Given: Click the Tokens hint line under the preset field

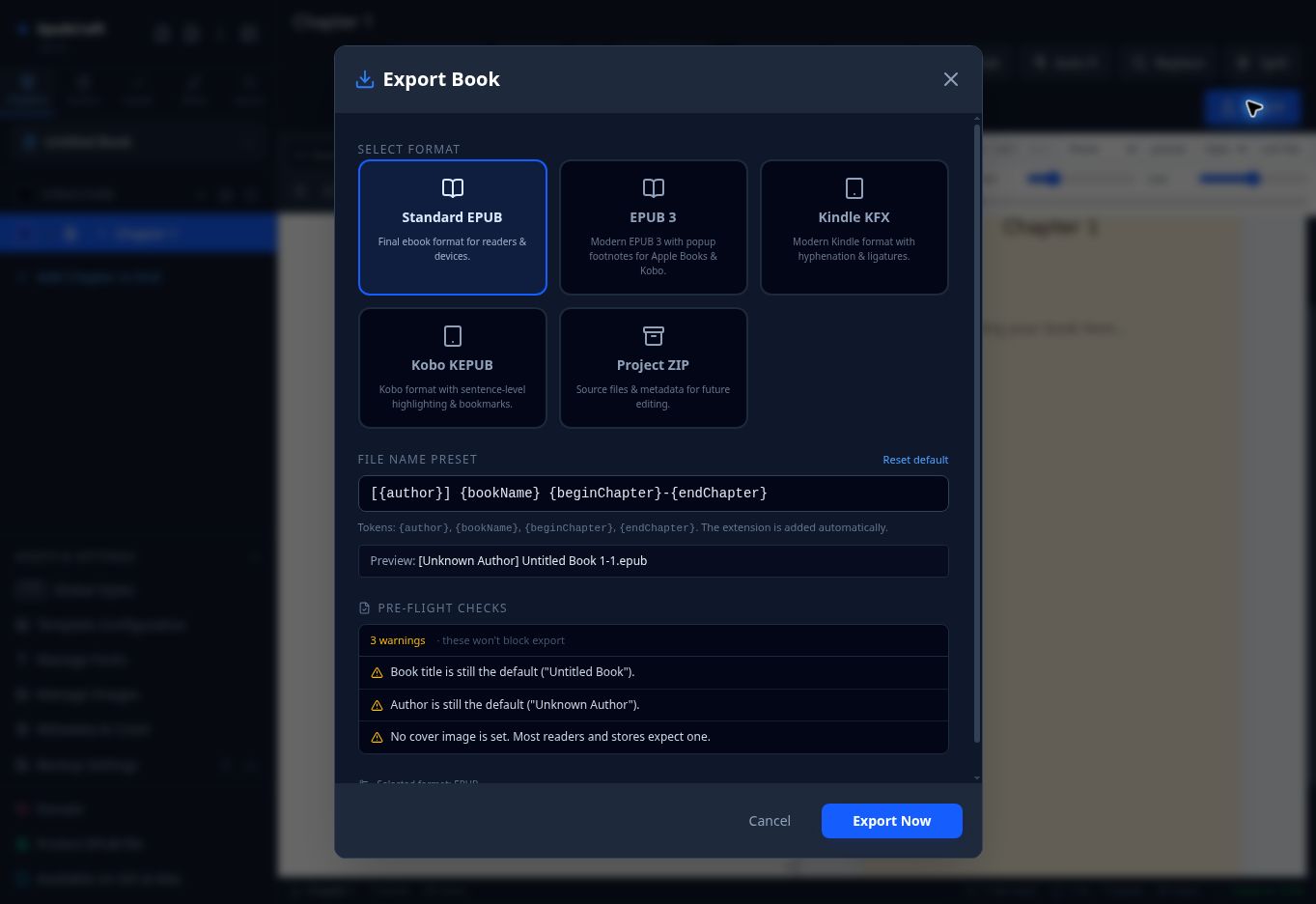Looking at the screenshot, I should click(623, 527).
